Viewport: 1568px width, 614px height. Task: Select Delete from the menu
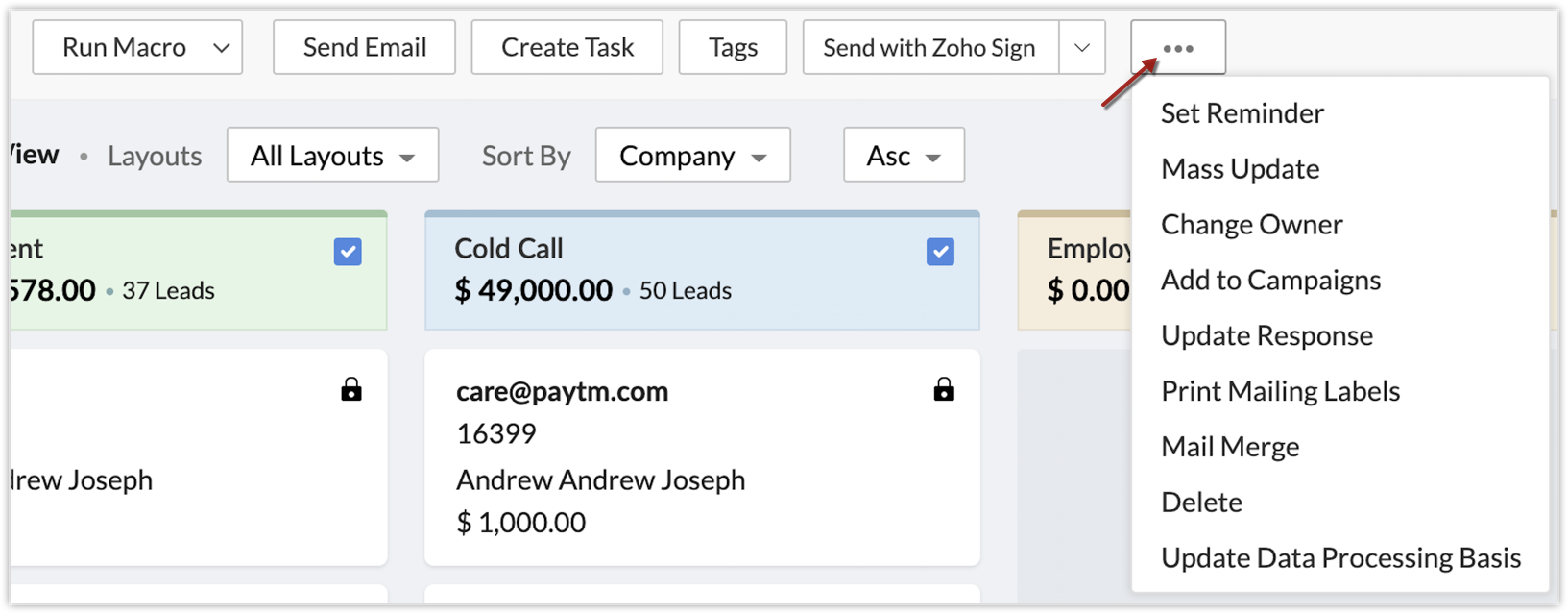[1202, 503]
